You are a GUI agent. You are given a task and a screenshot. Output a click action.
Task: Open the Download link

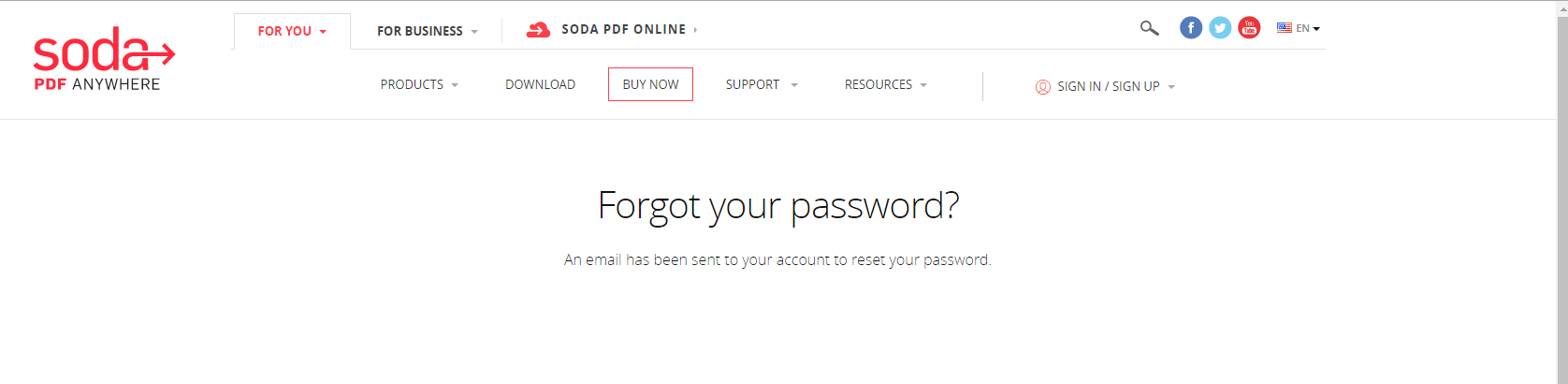point(540,84)
